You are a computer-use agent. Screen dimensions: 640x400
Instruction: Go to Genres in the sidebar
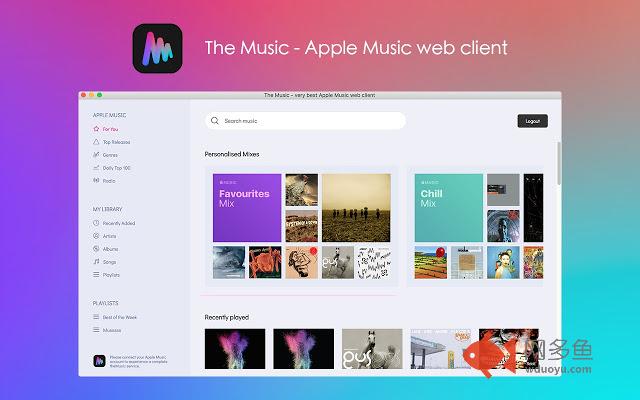click(105, 155)
